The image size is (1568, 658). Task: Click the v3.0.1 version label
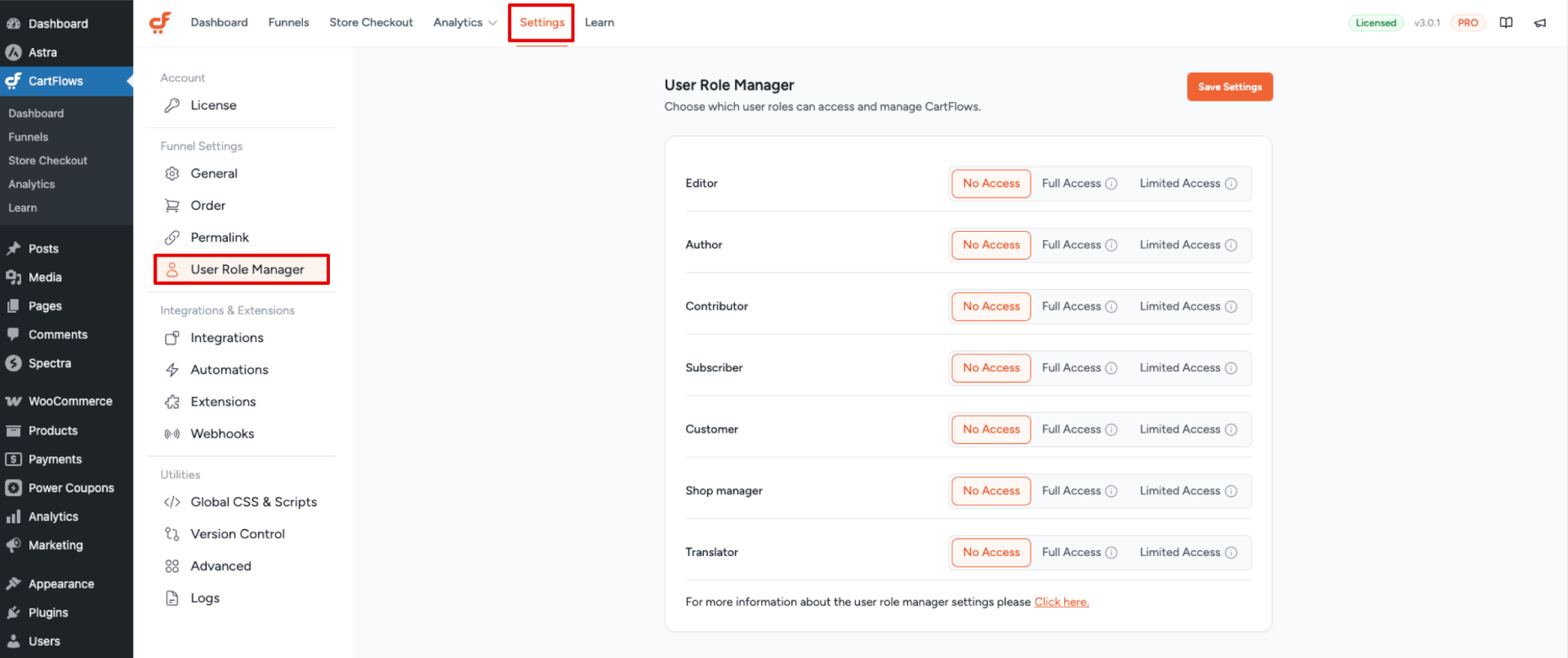point(1427,23)
